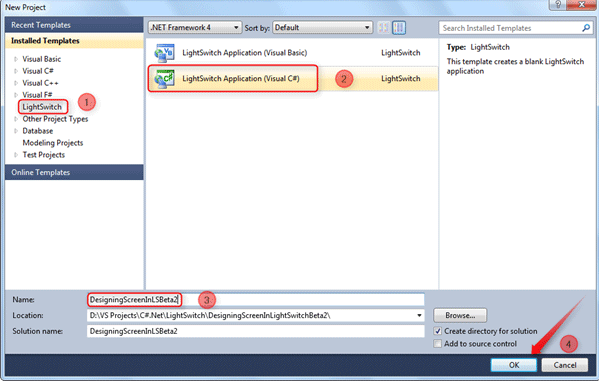
Task: Expand the Visual Basic tree node
Action: [x=16, y=59]
